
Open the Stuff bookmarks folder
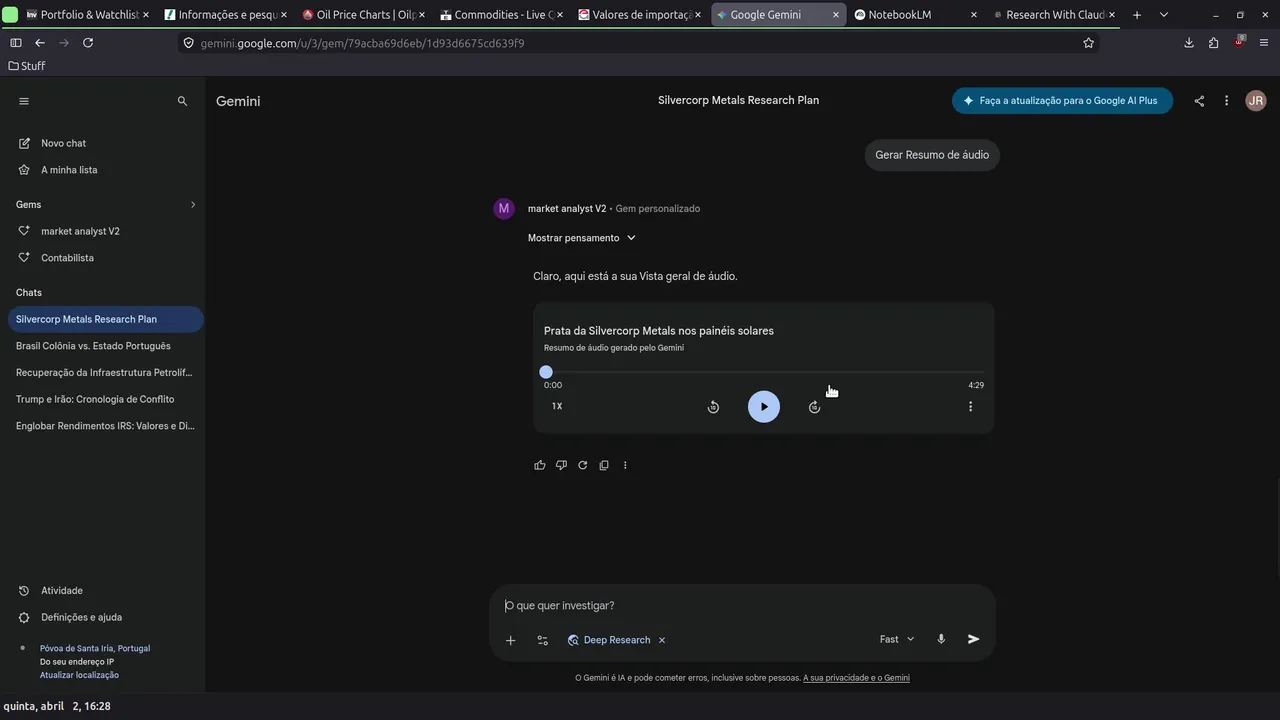coord(26,66)
